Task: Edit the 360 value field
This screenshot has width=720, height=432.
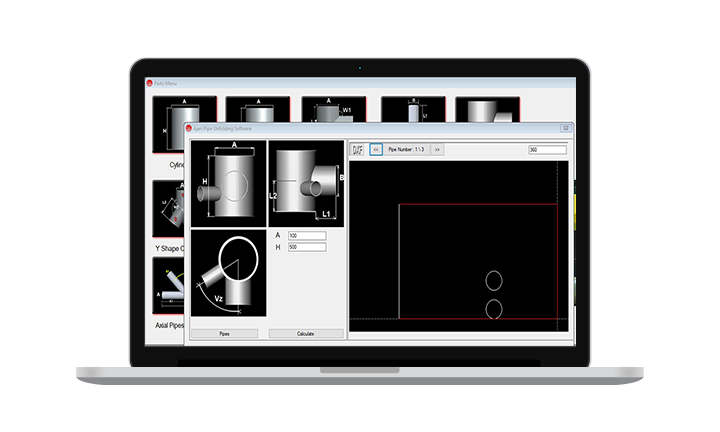Action: pyautogui.click(x=547, y=150)
